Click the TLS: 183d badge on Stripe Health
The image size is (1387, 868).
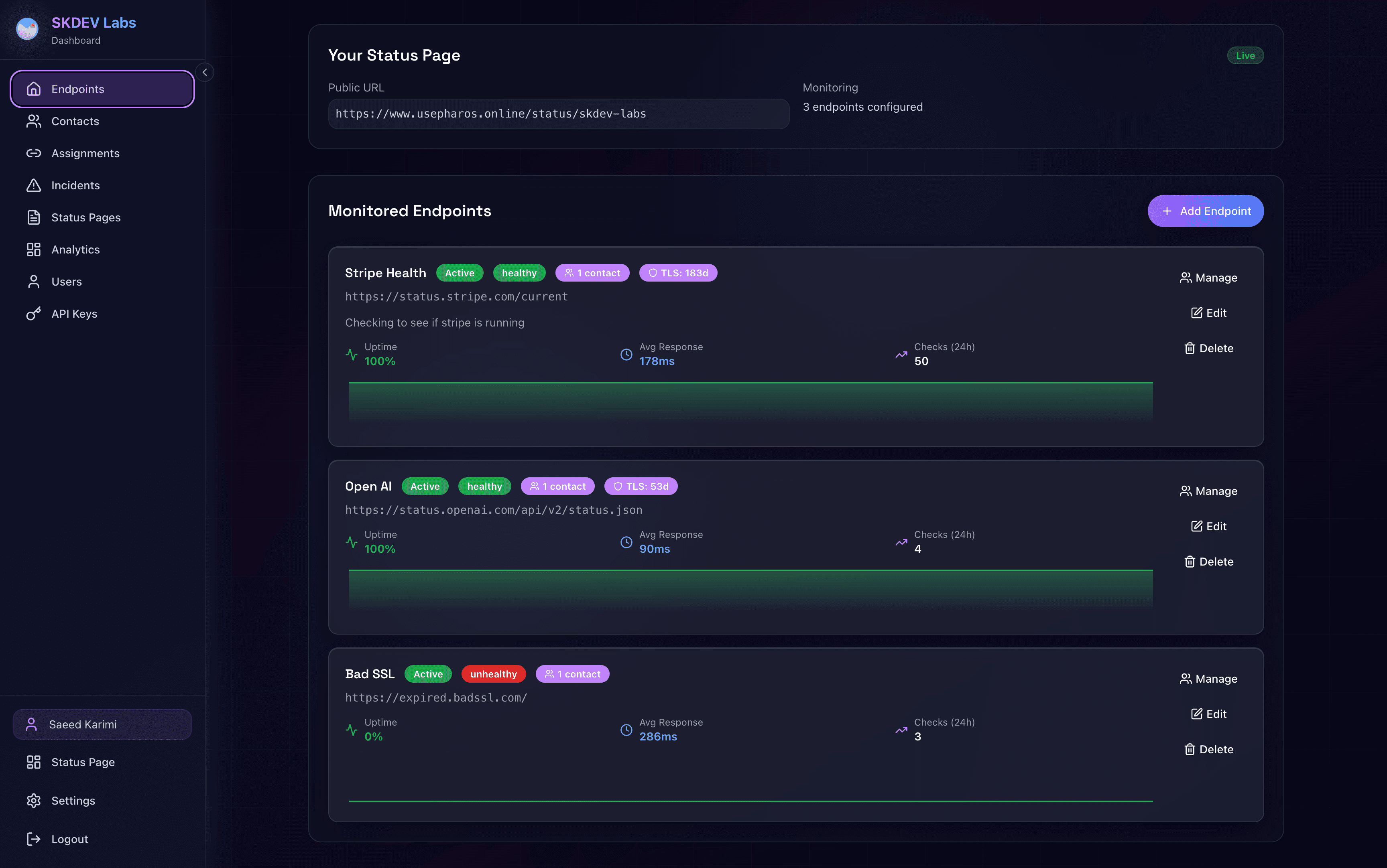point(678,273)
